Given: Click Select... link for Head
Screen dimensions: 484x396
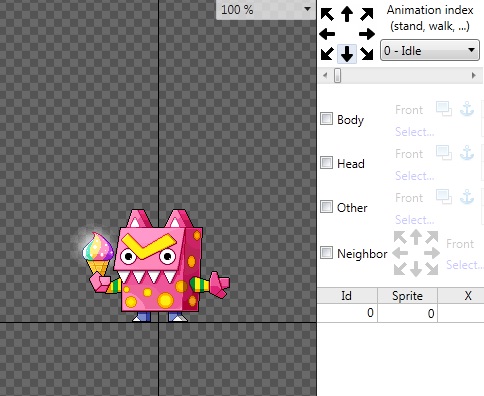Looking at the screenshot, I should 414,176.
